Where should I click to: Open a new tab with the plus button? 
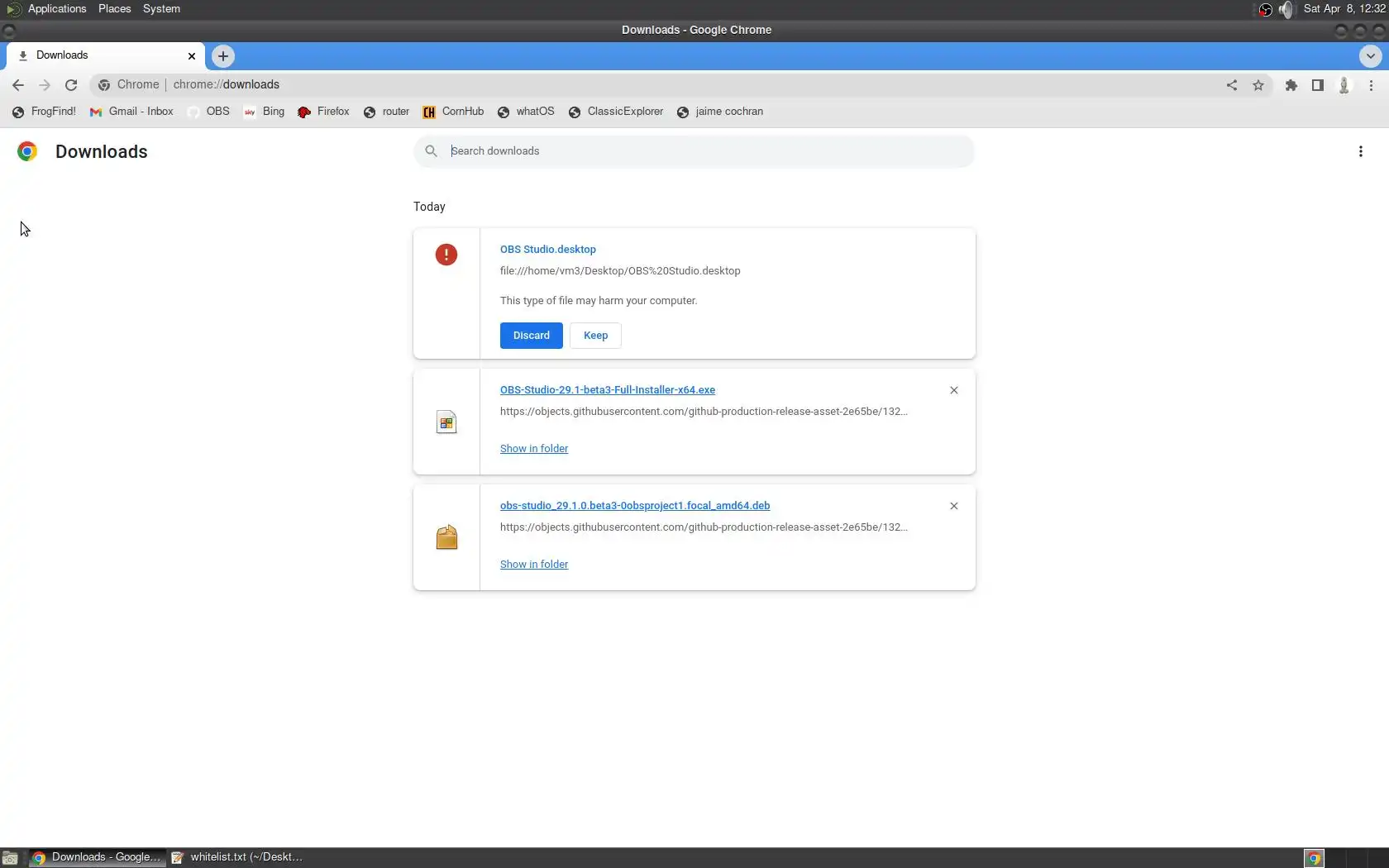223,56
